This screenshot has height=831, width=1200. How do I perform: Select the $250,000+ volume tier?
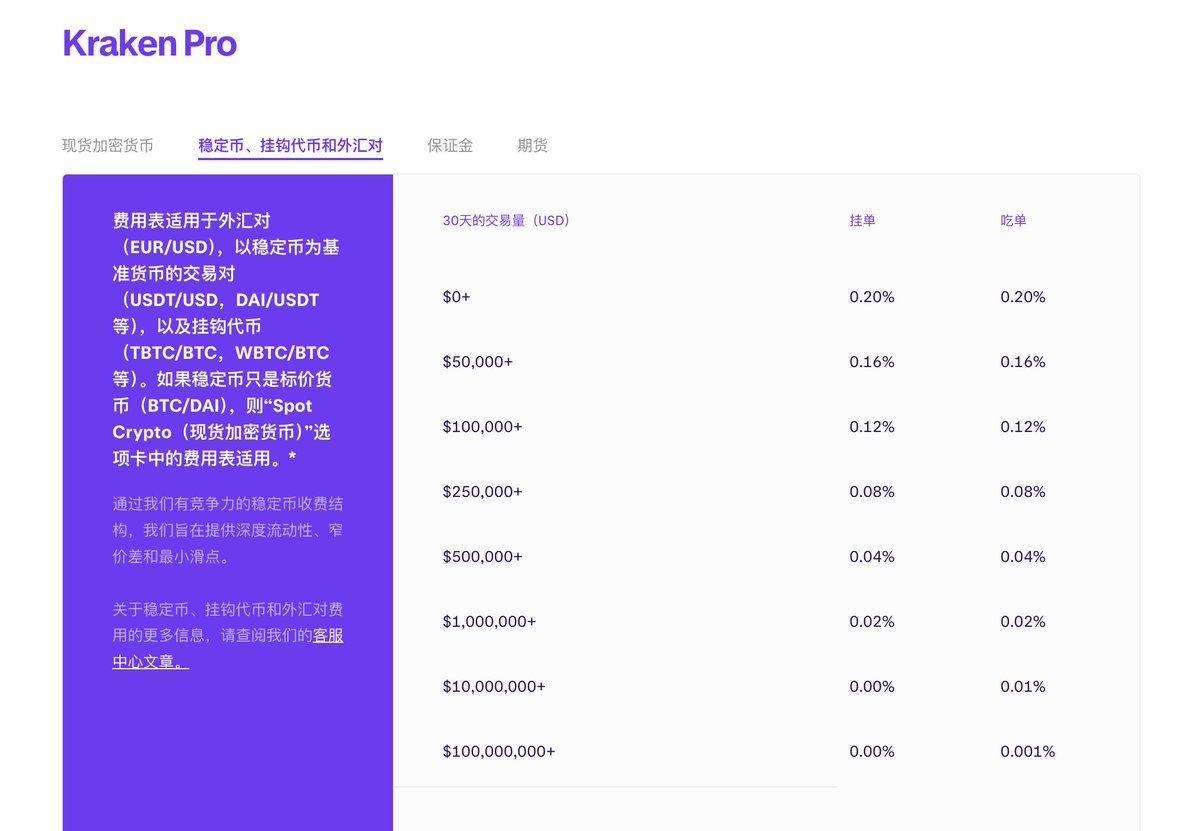coord(482,492)
